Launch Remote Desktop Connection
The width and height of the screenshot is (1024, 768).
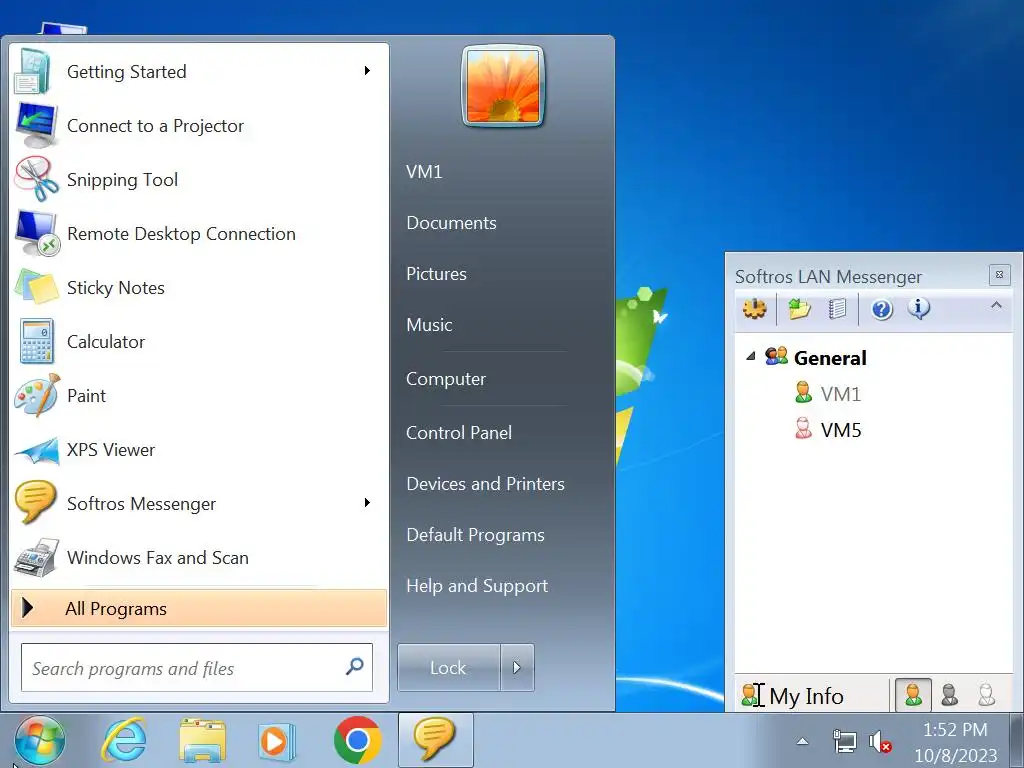click(199, 234)
